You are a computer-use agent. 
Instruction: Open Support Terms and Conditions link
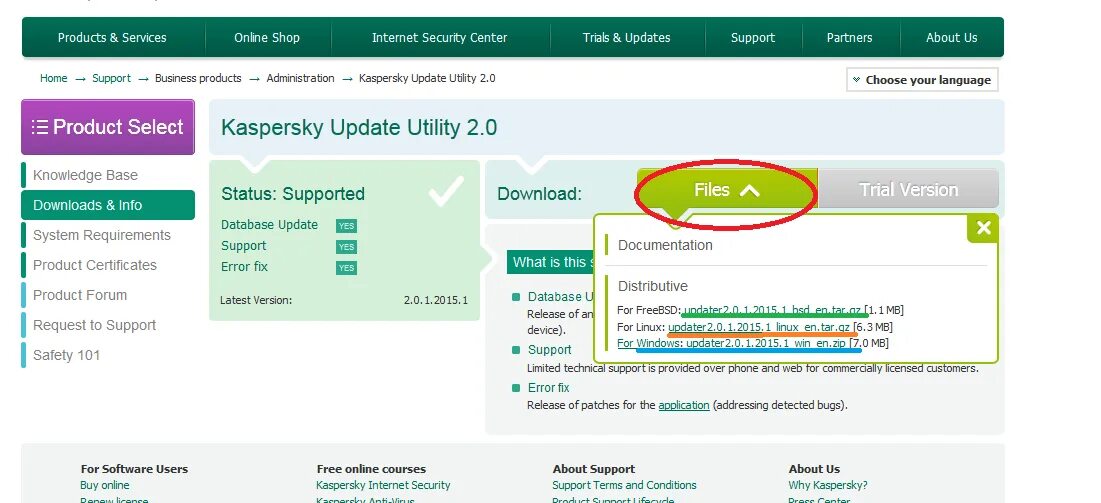click(624, 485)
